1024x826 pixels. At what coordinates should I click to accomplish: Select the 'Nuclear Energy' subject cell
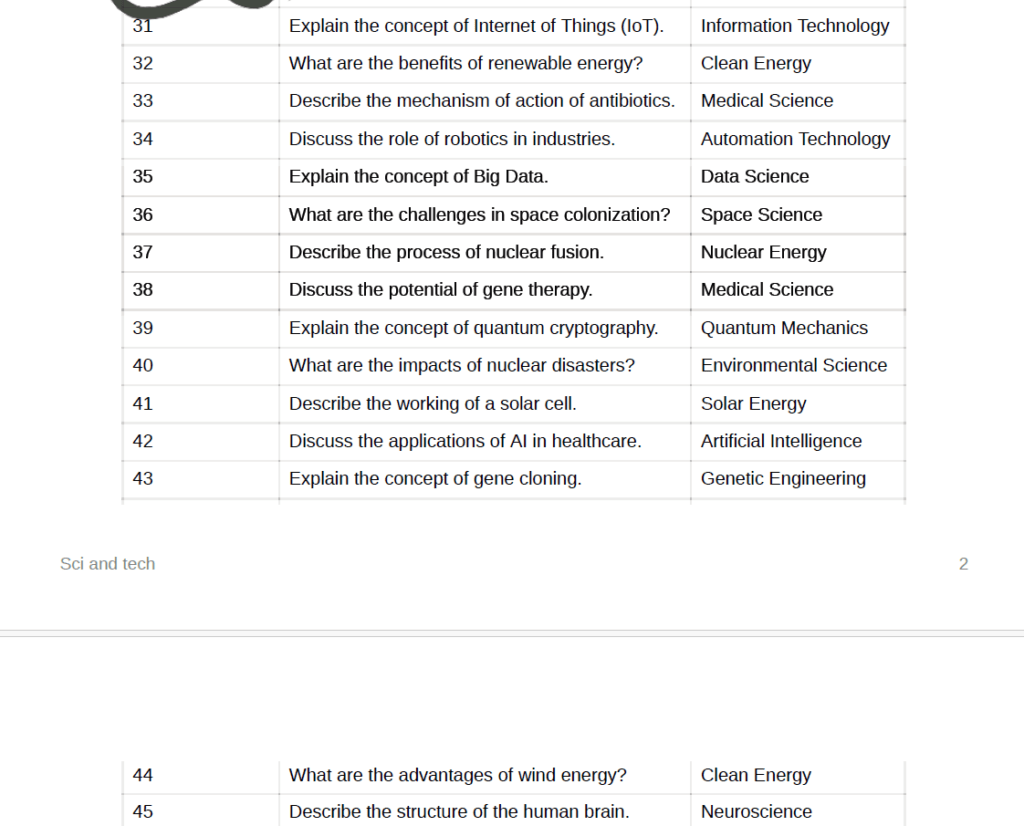[x=763, y=252]
